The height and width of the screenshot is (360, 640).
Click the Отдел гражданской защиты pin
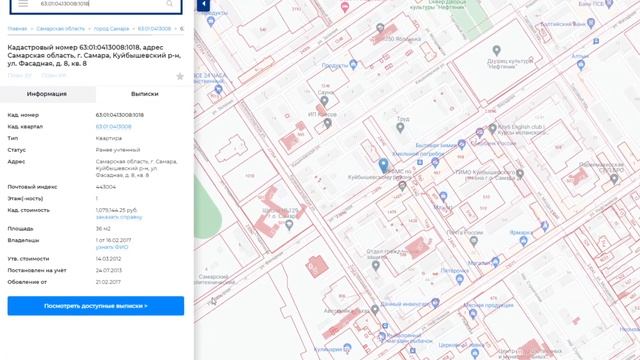[376, 266]
